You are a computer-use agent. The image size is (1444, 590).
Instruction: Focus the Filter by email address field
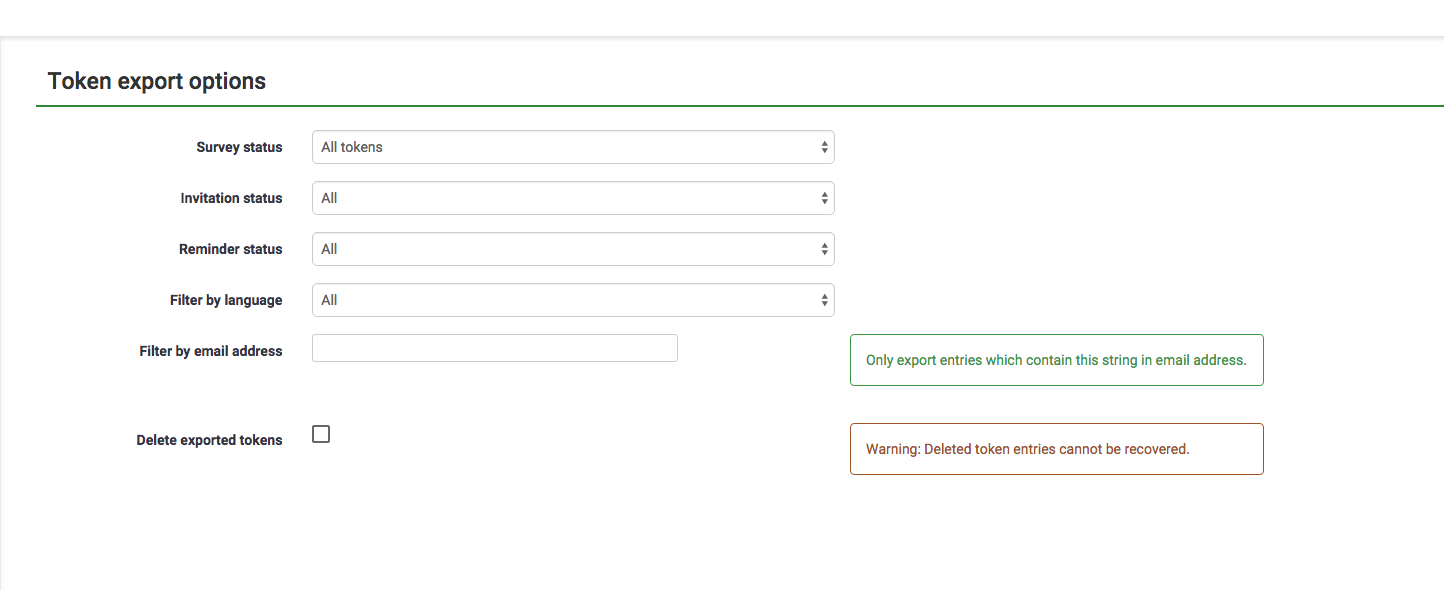click(x=494, y=348)
